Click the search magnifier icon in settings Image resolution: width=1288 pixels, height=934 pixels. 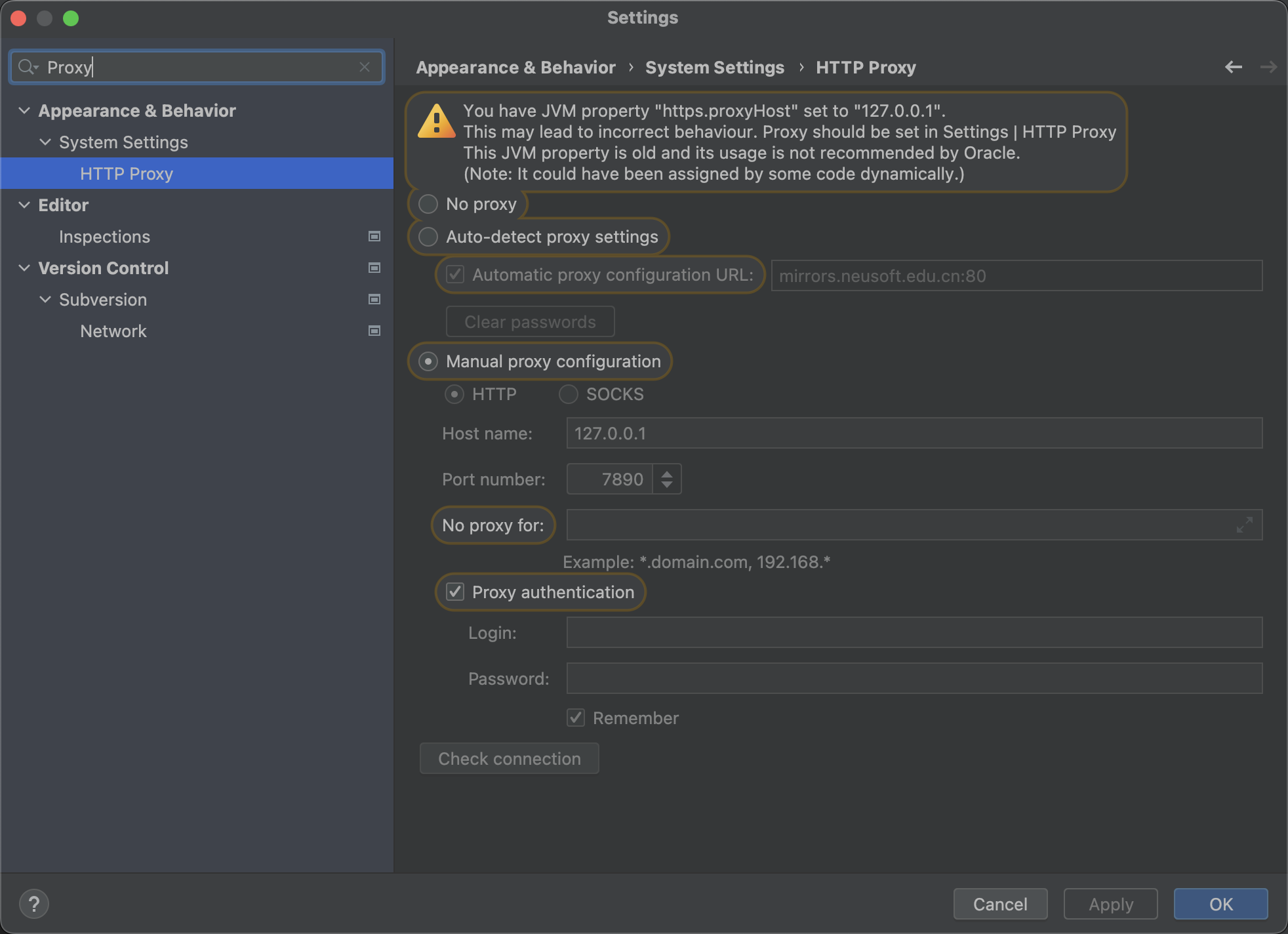[28, 67]
